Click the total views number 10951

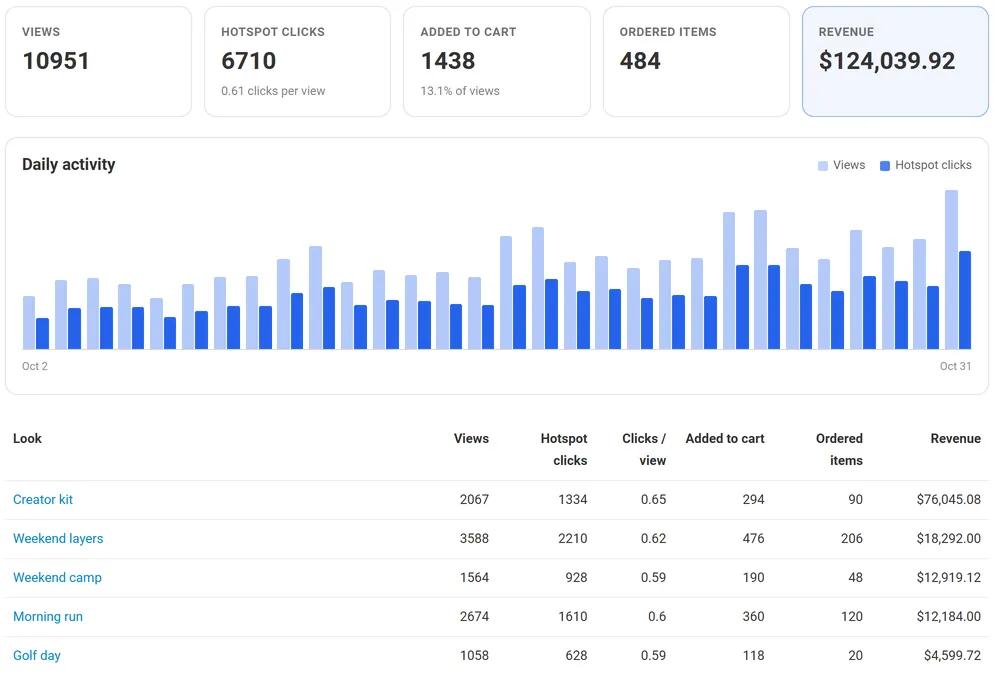56,61
